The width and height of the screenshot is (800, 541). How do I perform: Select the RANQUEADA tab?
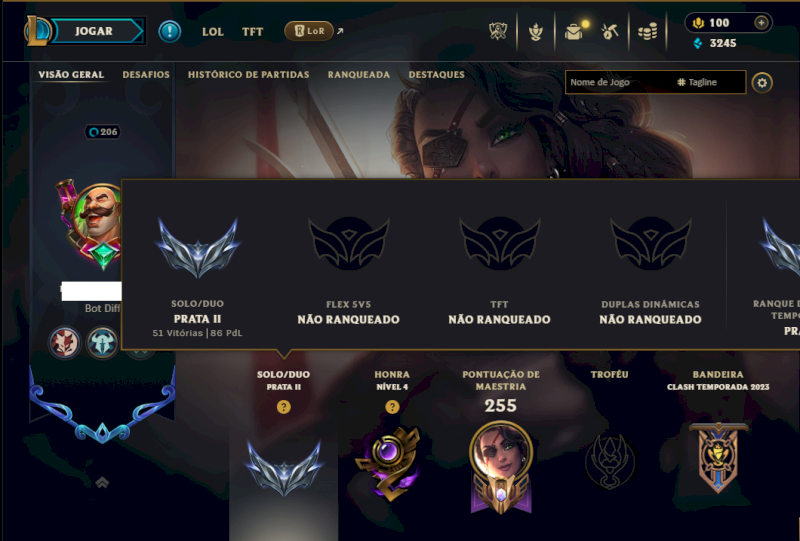359,75
